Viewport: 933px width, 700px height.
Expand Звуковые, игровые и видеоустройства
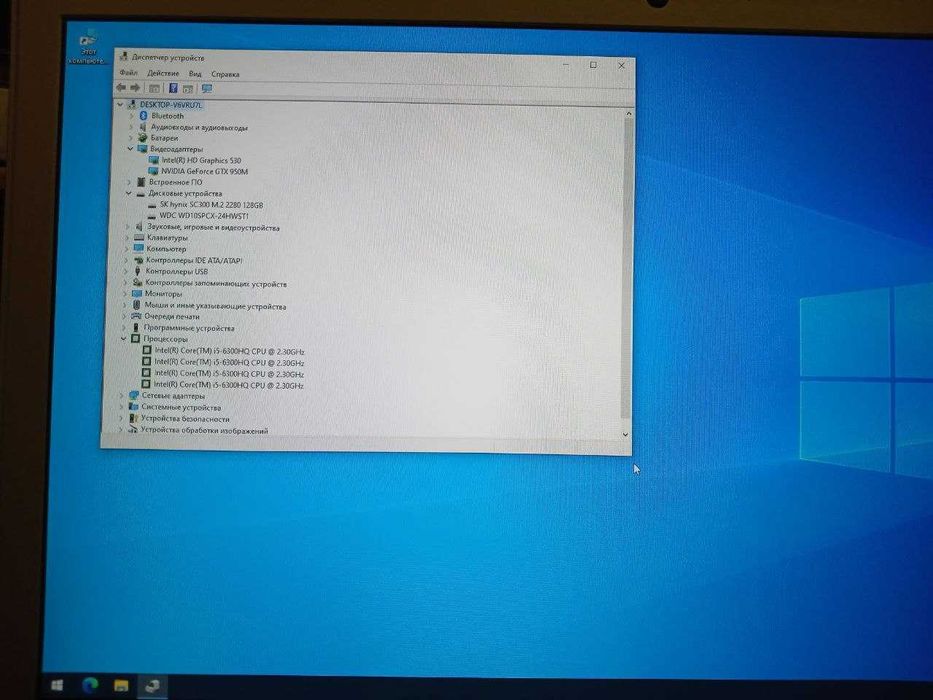[x=127, y=227]
